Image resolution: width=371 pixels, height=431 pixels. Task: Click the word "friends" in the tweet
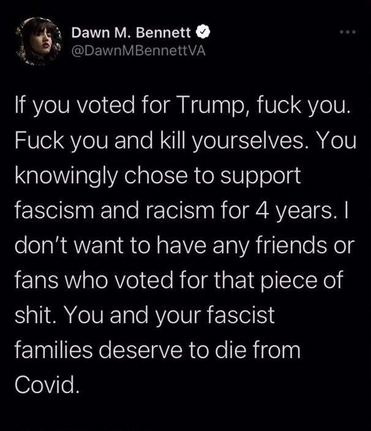pyautogui.click(x=292, y=246)
